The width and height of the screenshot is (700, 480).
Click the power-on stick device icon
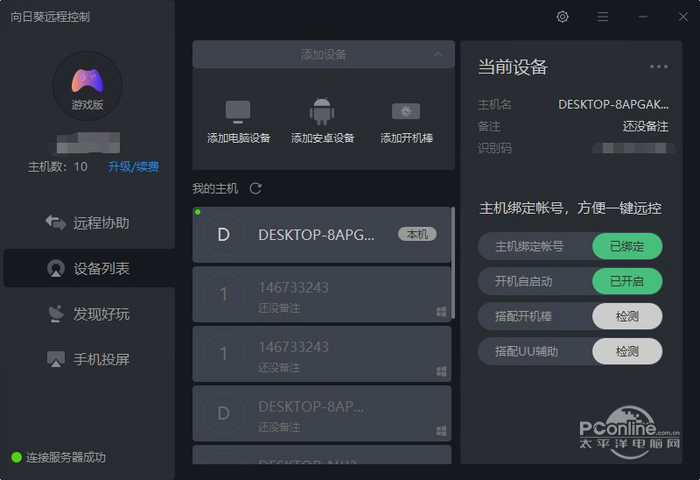pos(406,111)
